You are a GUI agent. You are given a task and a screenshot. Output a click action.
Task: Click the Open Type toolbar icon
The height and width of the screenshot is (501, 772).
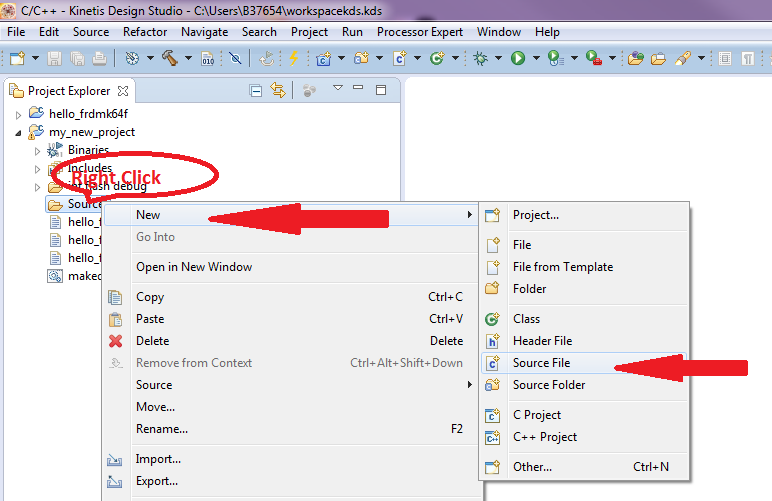click(636, 59)
